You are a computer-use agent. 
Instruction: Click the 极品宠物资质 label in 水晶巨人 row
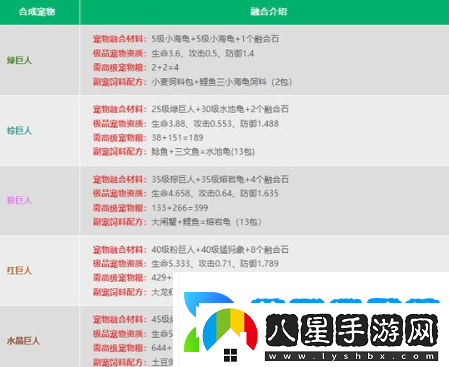tap(119, 334)
